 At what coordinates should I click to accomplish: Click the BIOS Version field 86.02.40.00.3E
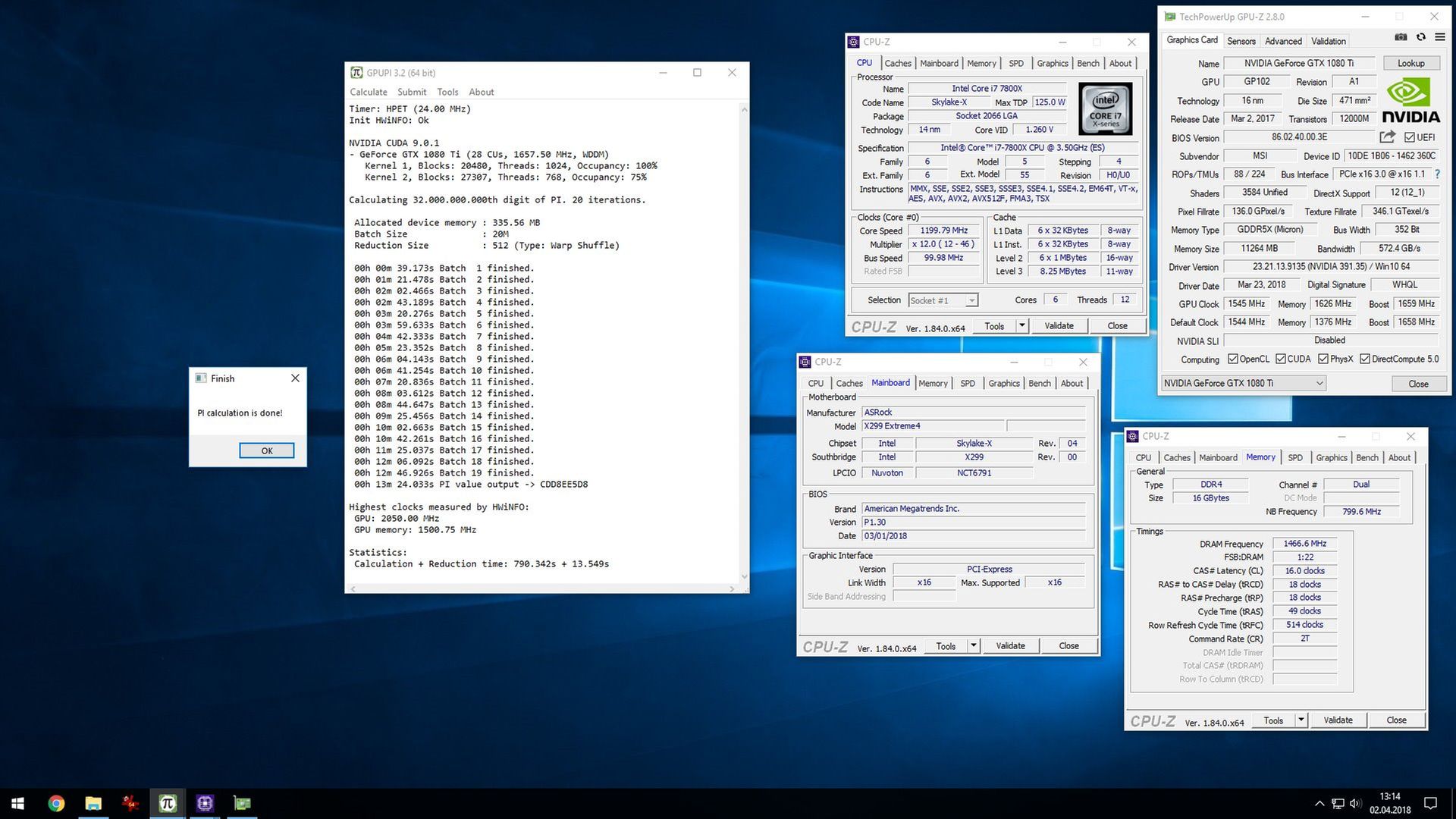click(1299, 137)
